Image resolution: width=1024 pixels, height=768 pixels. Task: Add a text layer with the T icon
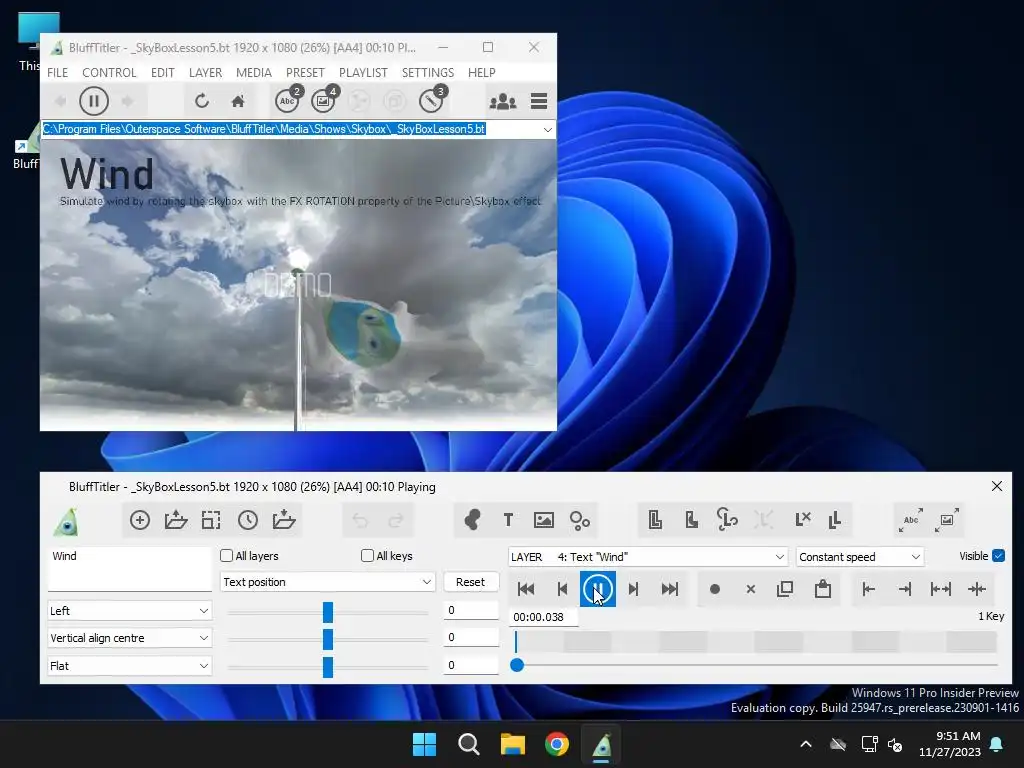point(508,520)
